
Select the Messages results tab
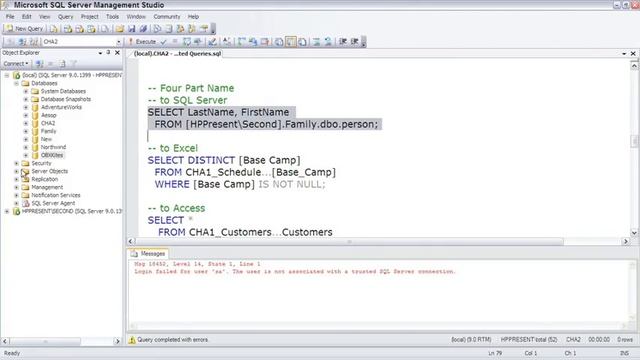click(149, 253)
